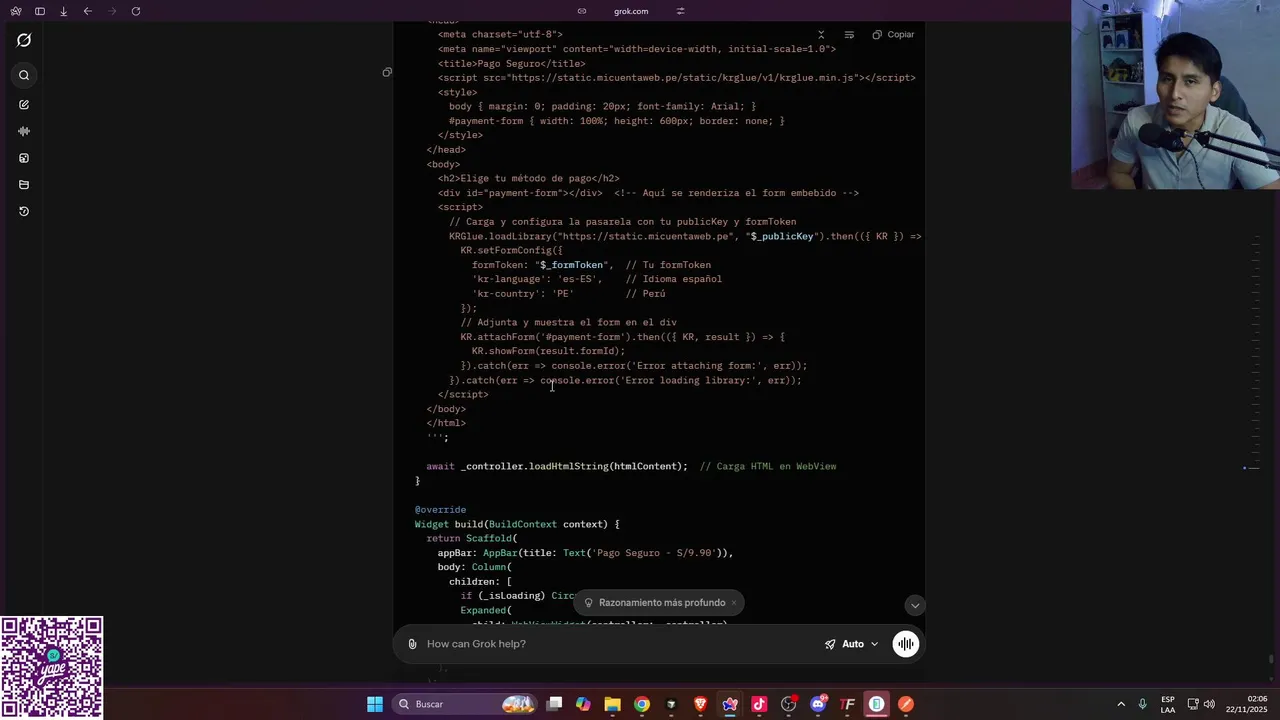The height and width of the screenshot is (720, 1280).
Task: Open Brave browser from the taskbar
Action: point(700,704)
